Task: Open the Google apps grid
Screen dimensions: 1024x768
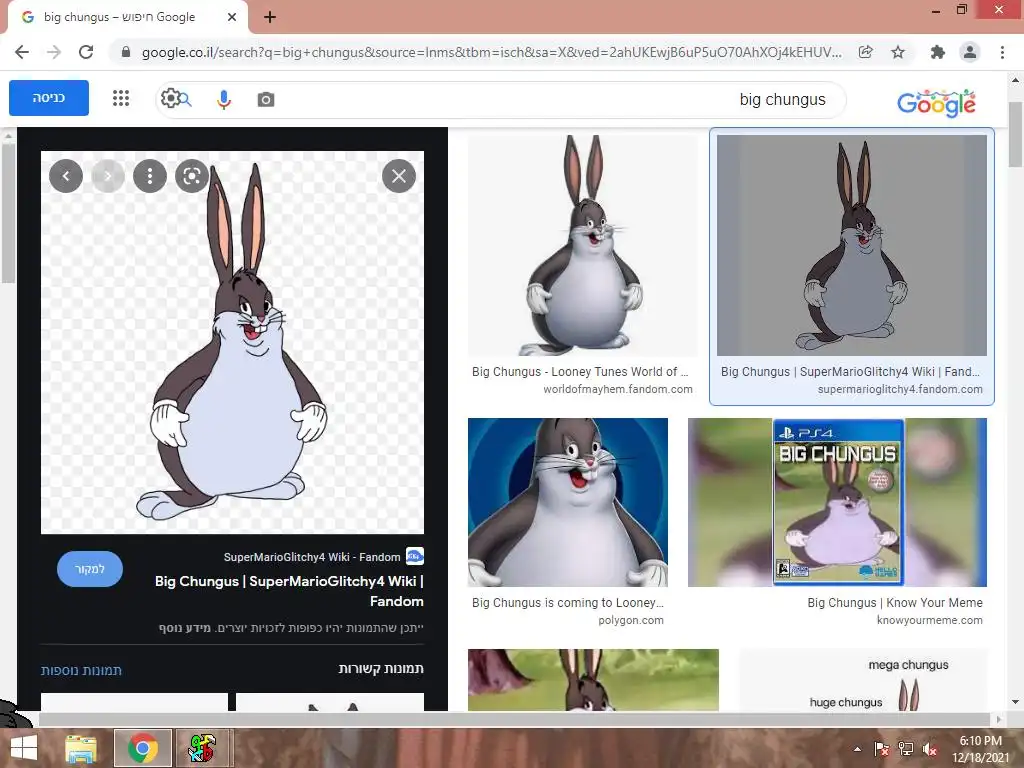Action: (x=121, y=99)
